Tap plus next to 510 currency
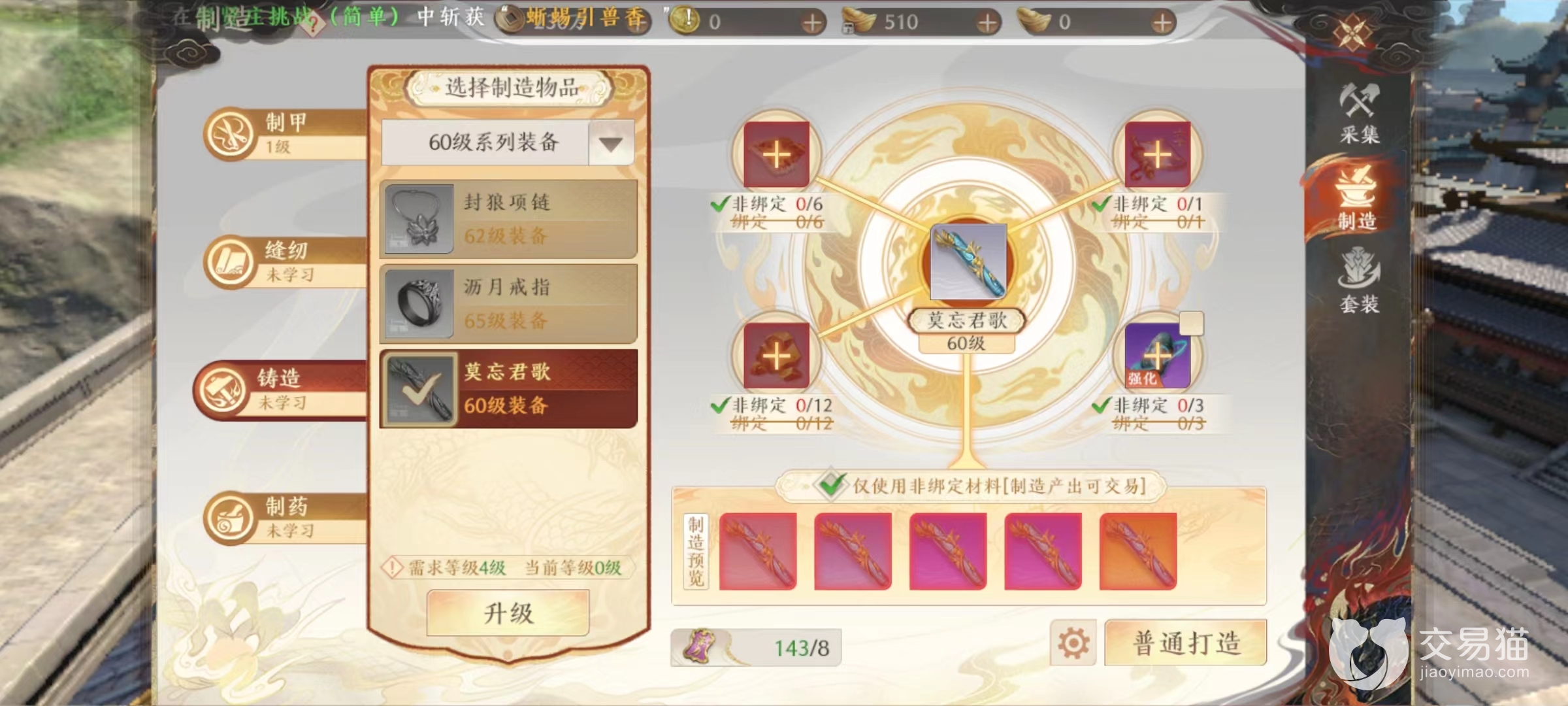 pos(988,23)
